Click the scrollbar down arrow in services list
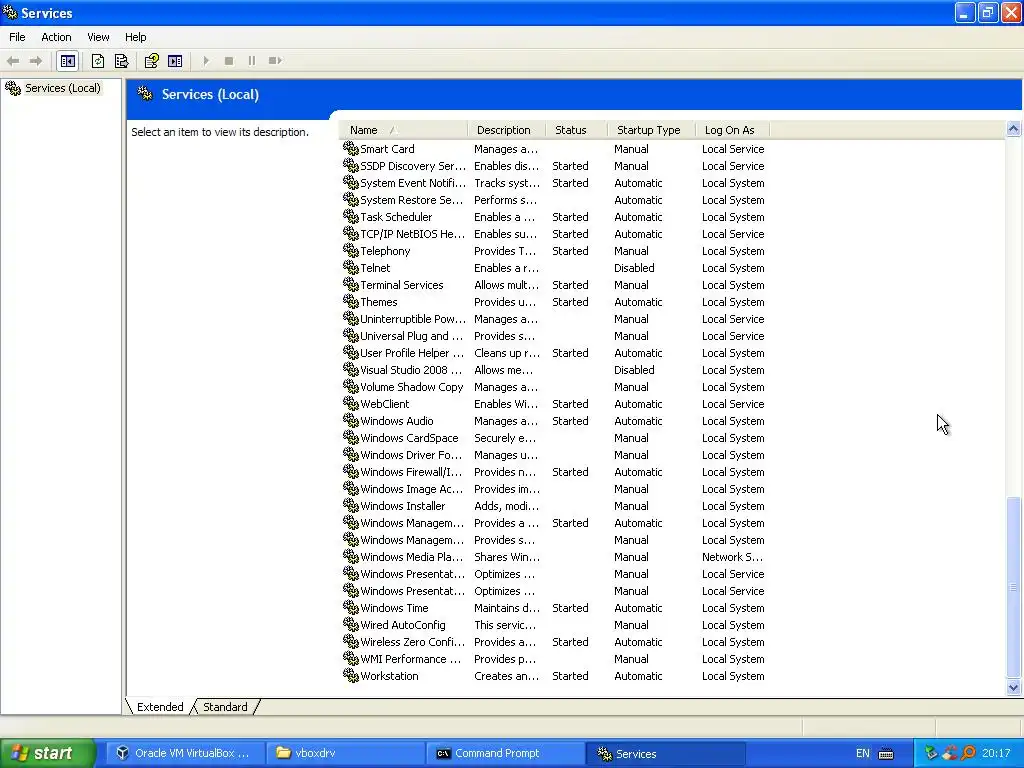Viewport: 1024px width, 768px height. [x=1014, y=686]
